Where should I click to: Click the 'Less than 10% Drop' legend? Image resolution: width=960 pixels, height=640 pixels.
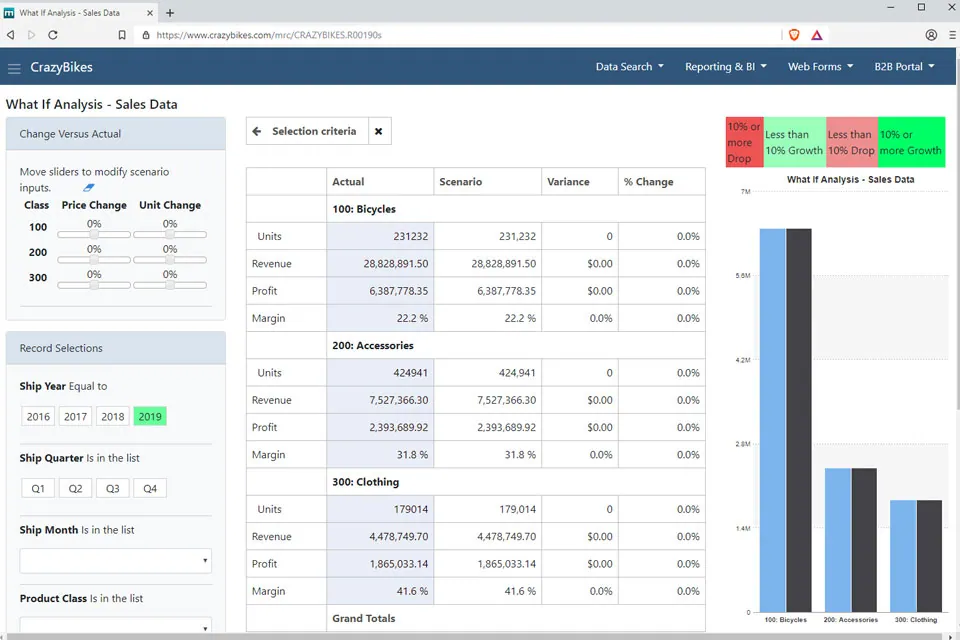(x=852, y=142)
